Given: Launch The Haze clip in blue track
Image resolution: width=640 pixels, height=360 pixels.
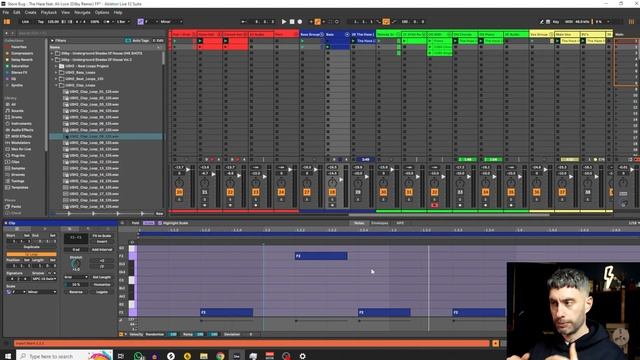Looking at the screenshot, I should pos(353,41).
